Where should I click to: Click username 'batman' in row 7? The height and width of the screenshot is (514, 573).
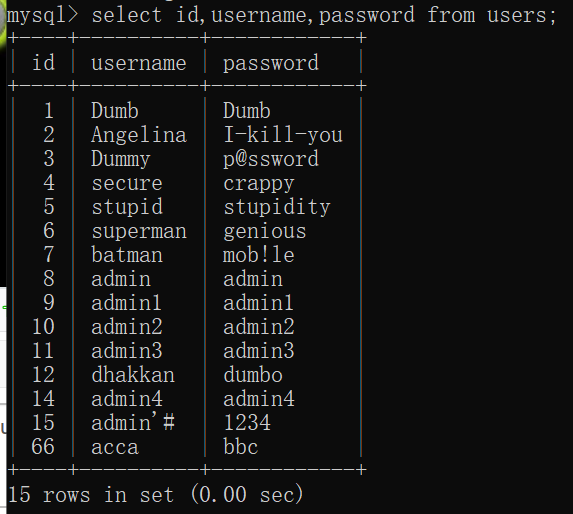click(x=127, y=255)
